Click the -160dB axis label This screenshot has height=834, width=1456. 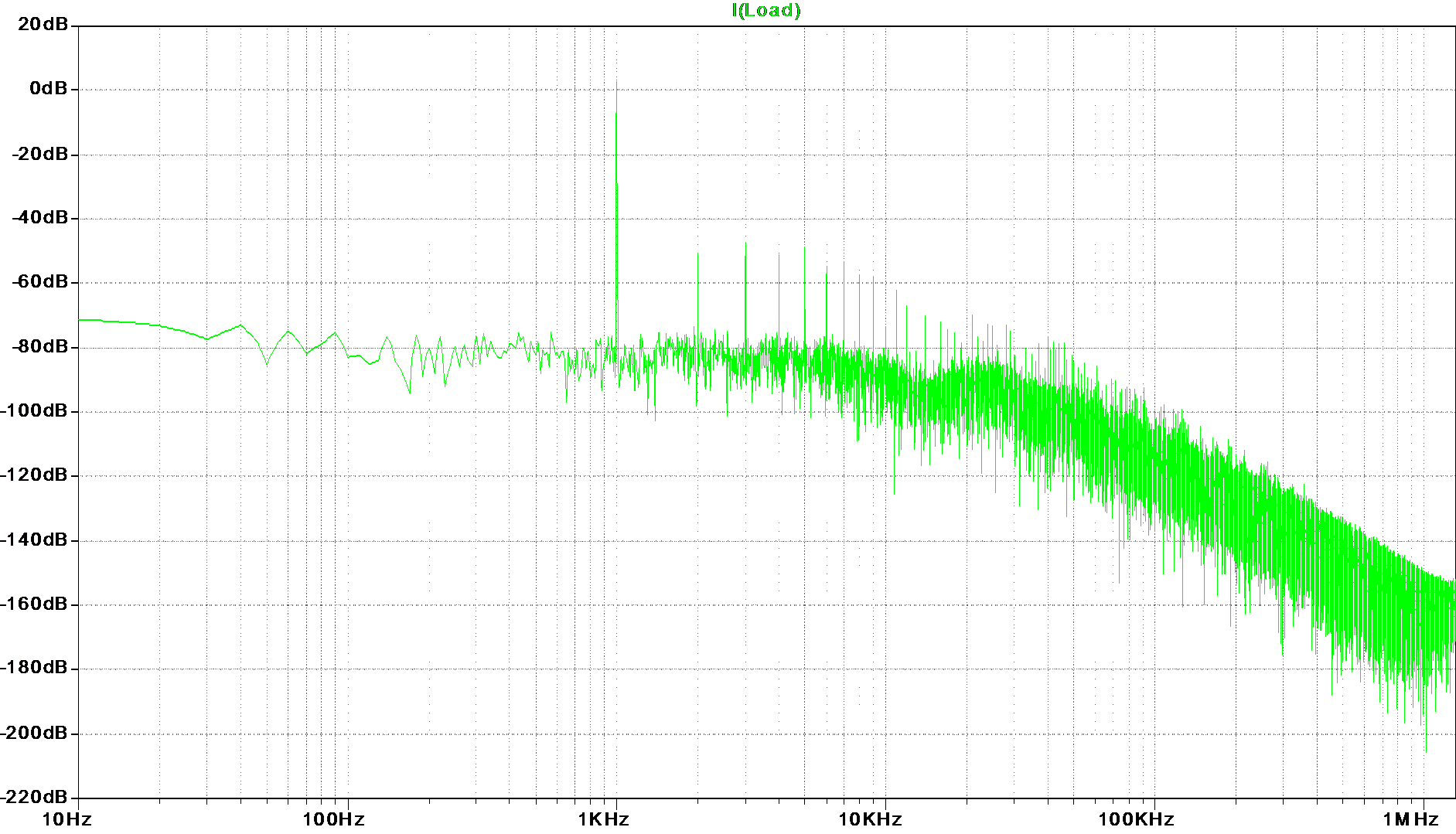pyautogui.click(x=35, y=603)
